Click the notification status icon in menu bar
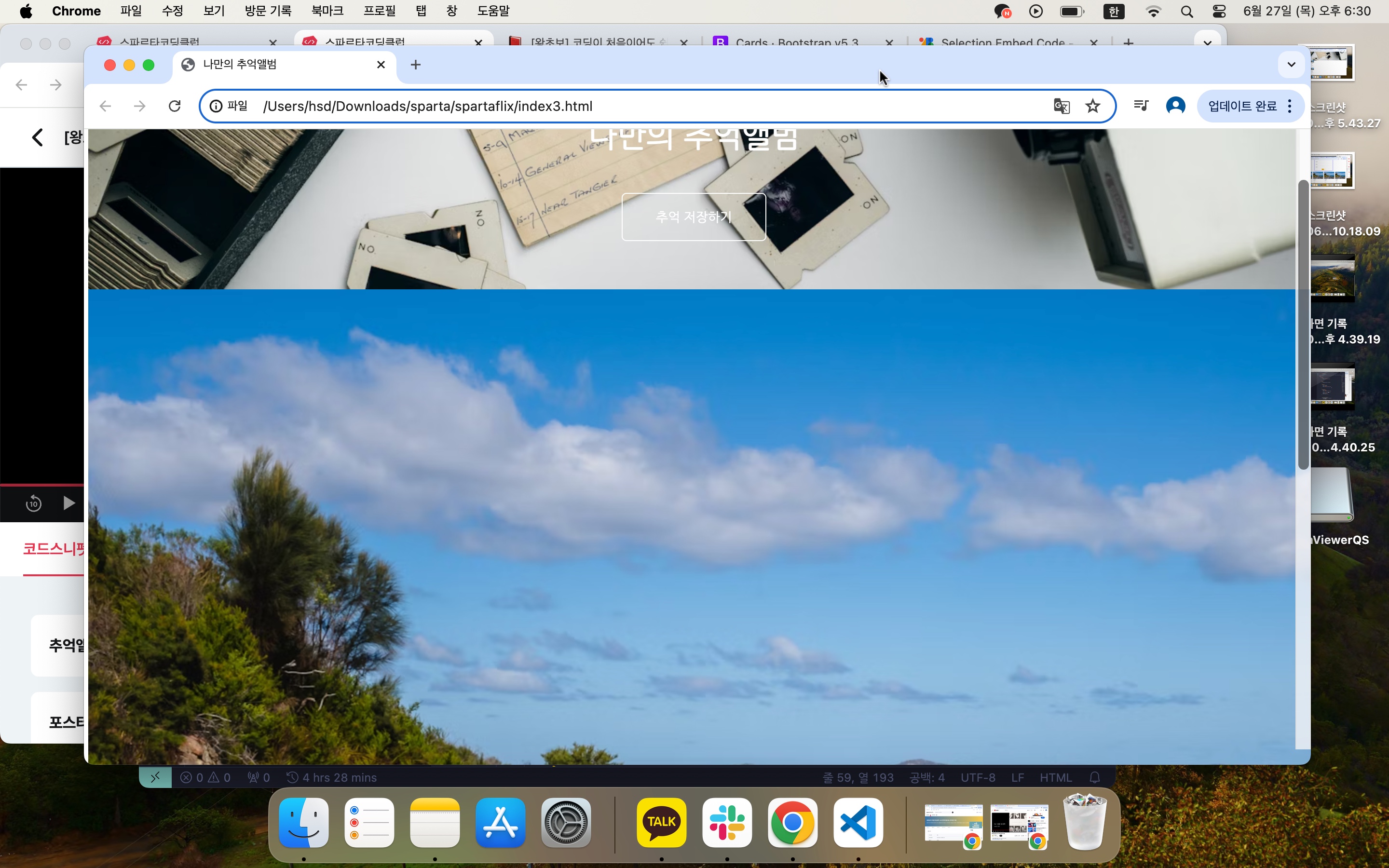The image size is (1389, 868). pyautogui.click(x=1002, y=12)
